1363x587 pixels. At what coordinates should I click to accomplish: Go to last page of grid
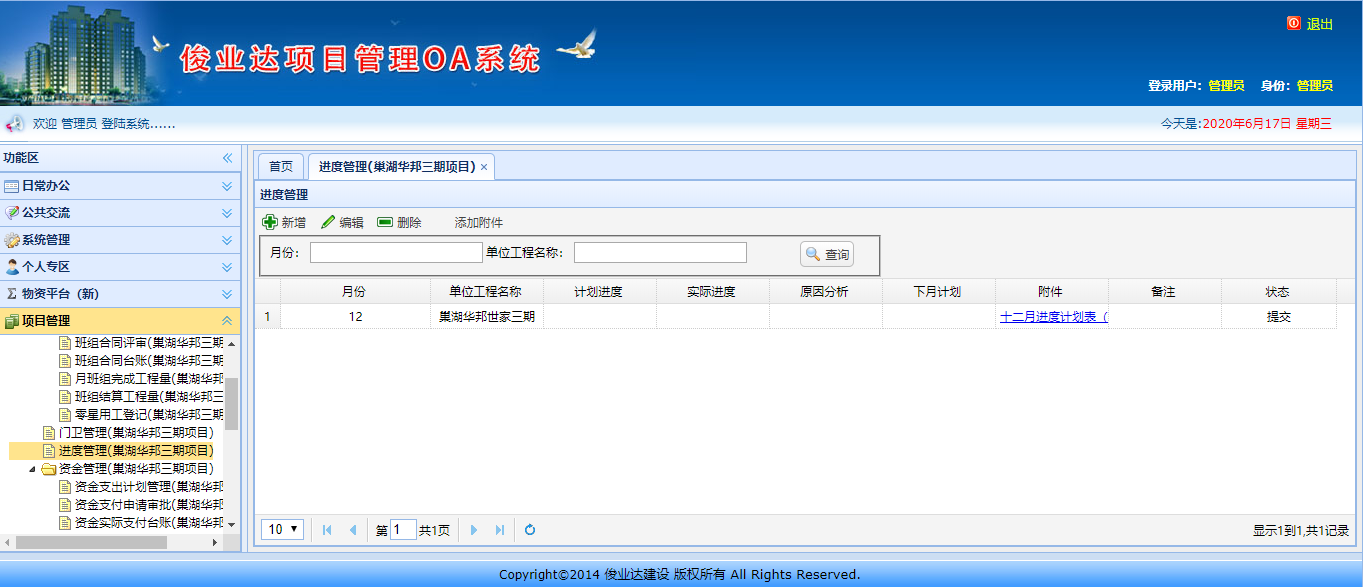click(x=500, y=530)
